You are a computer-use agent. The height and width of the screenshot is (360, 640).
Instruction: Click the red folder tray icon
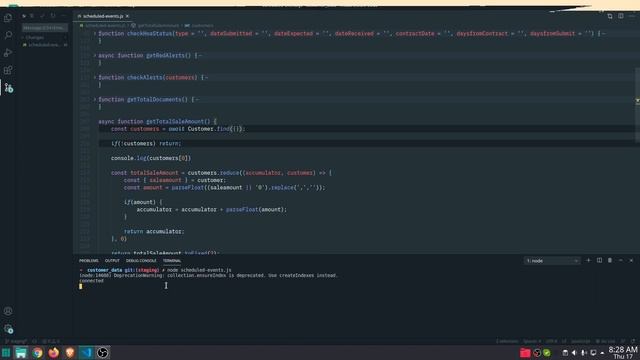[x=525, y=353]
